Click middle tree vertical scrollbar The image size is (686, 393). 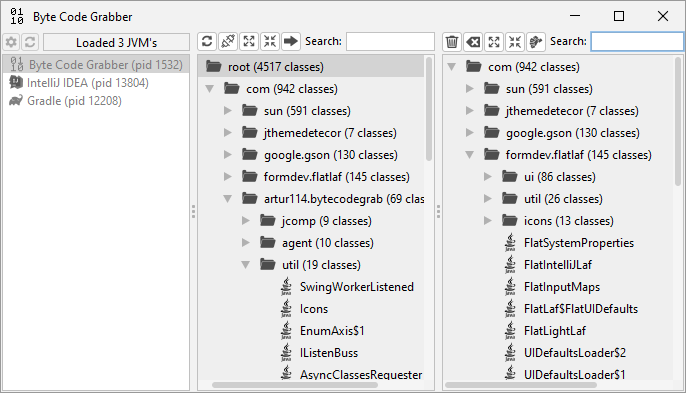[429, 109]
